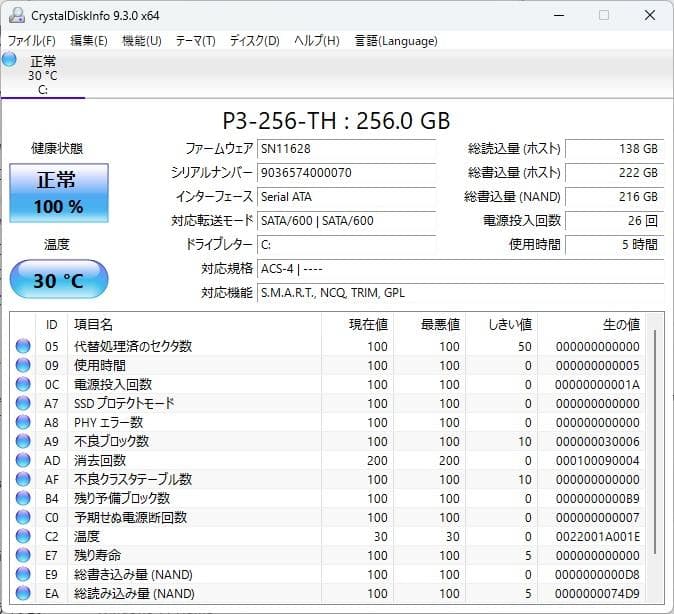Viewport: 674px width, 614px height.
Task: Click the features field S.M.A.R.T., NCQ, TRIM, GPL
Action: [461, 293]
